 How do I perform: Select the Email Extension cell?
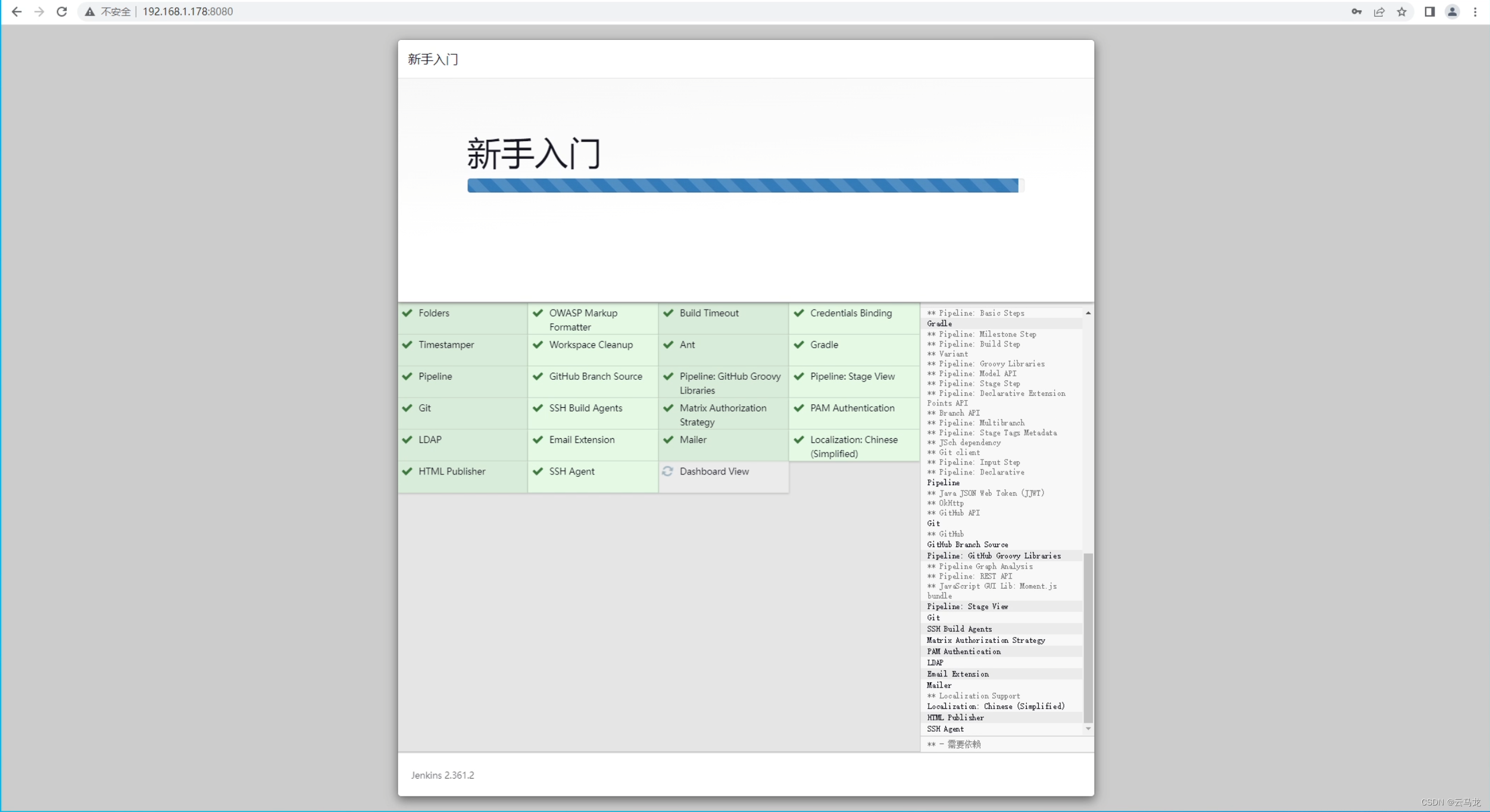coord(593,445)
